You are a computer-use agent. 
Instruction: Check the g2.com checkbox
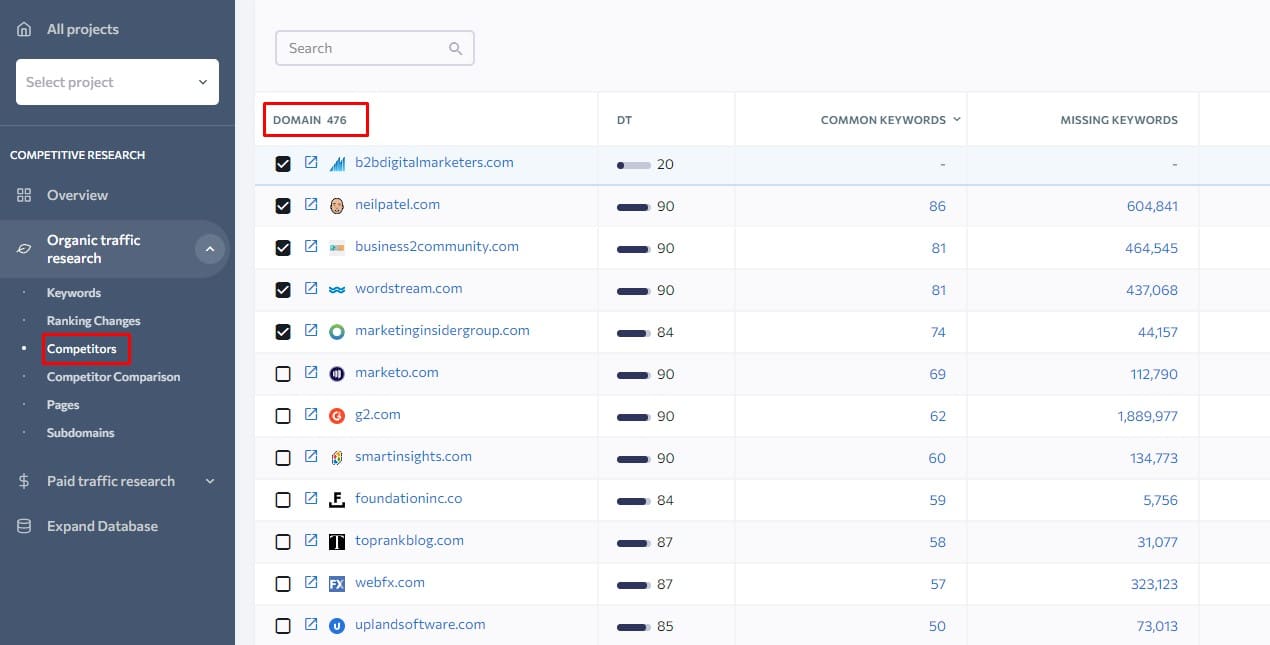click(283, 416)
